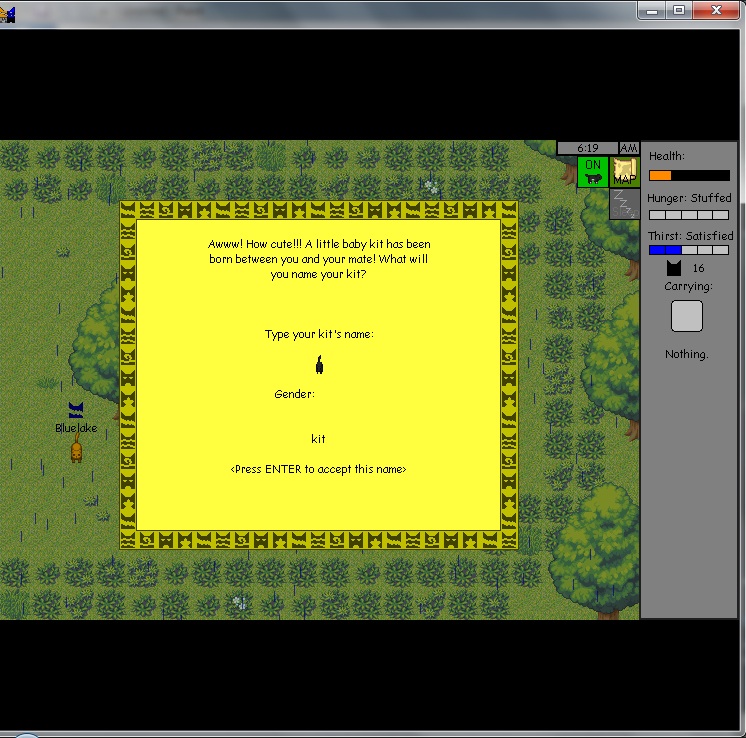746x738 pixels.
Task: Open the MAP scroll icon
Action: click(x=624, y=171)
